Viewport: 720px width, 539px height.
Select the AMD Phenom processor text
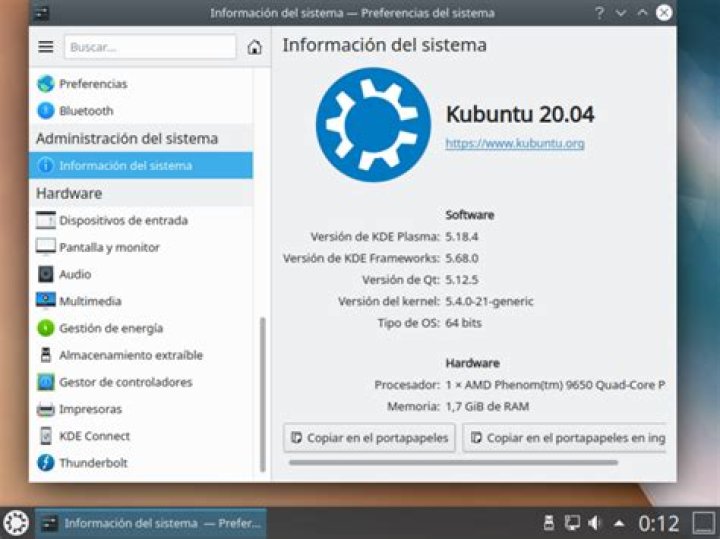[x=555, y=385]
